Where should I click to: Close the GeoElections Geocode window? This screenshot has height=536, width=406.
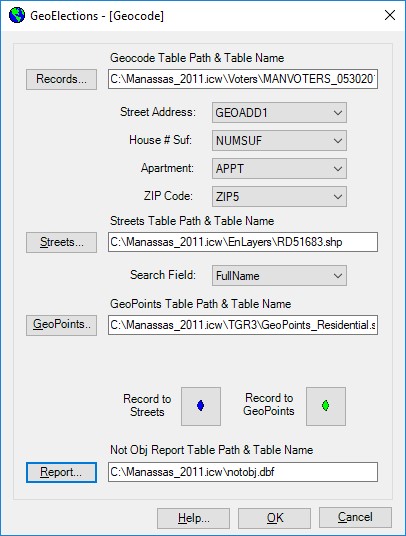(390, 15)
